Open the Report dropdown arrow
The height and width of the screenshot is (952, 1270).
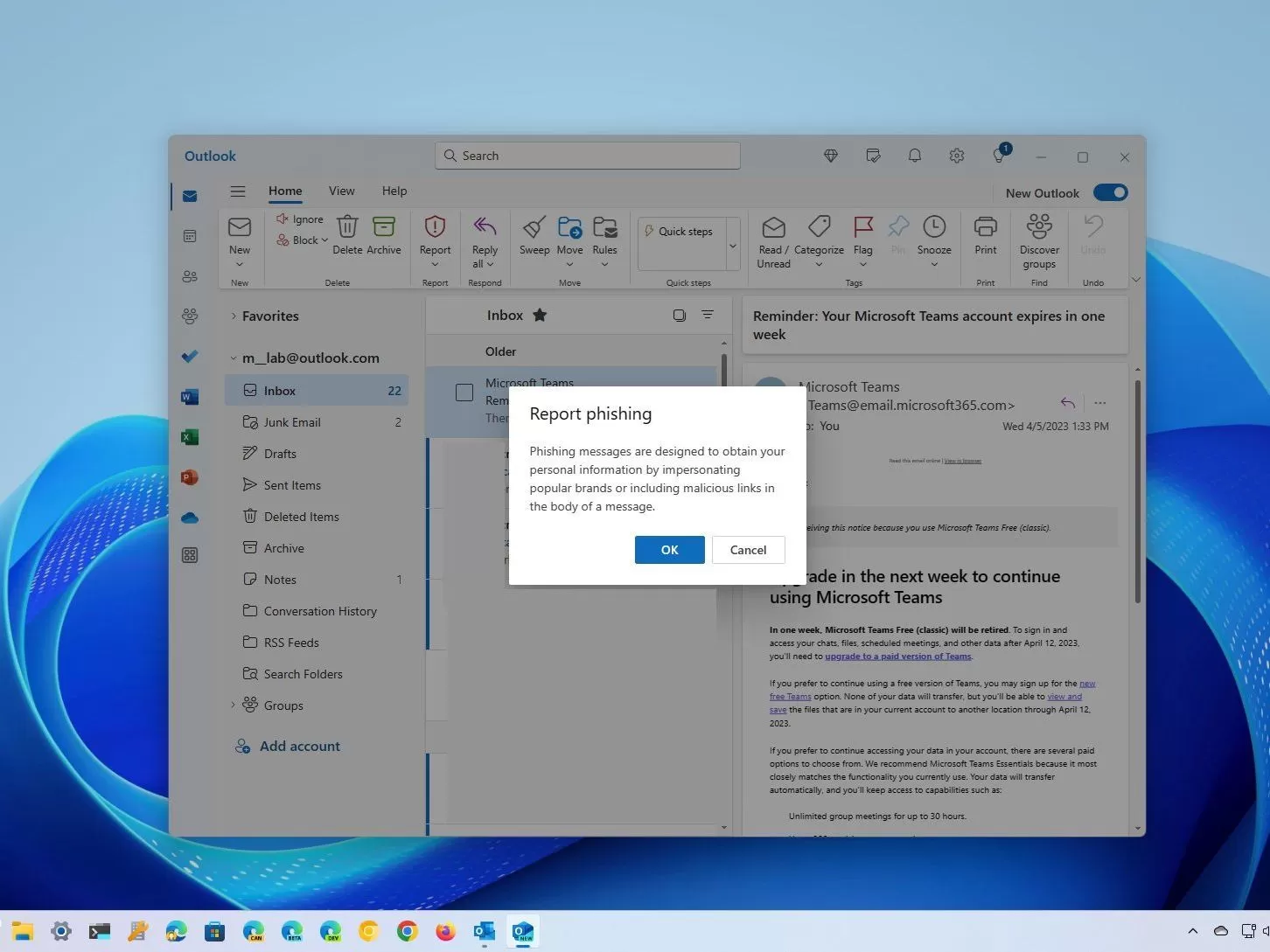click(435, 264)
